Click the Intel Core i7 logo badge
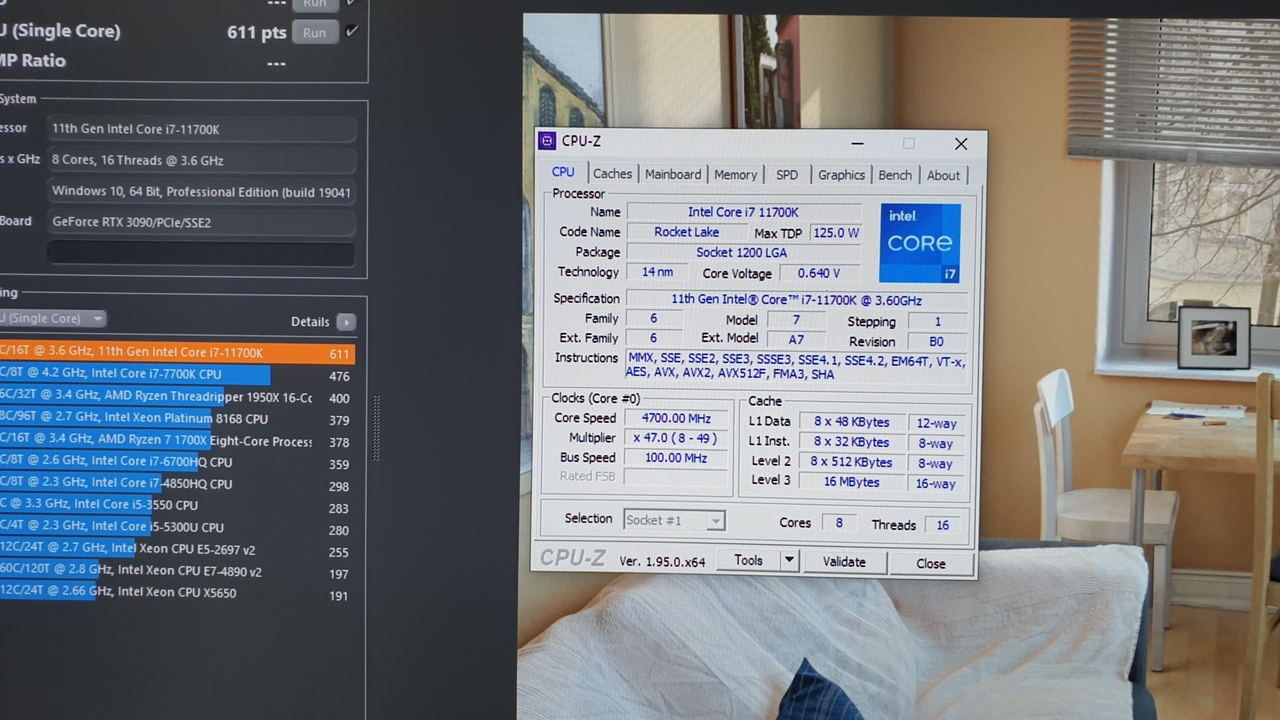This screenshot has width=1280, height=720. [x=920, y=243]
